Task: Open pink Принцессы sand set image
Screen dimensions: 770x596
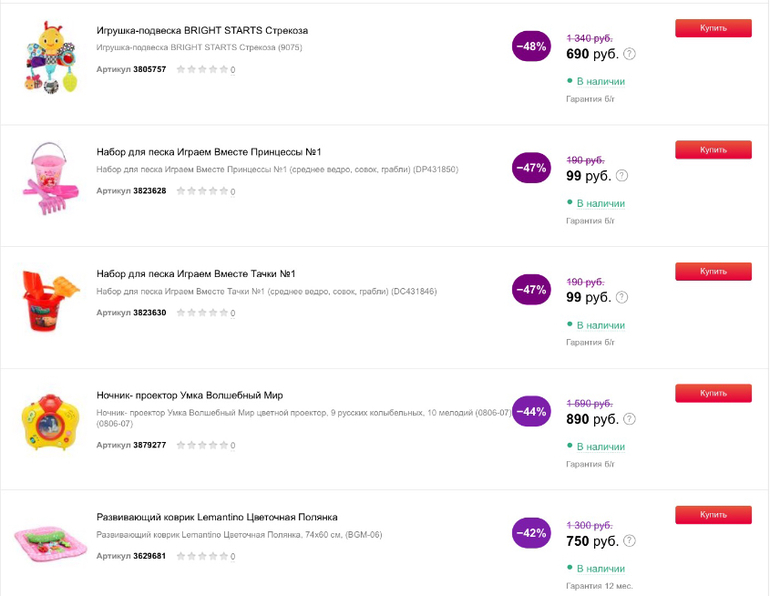Action: click(50, 179)
